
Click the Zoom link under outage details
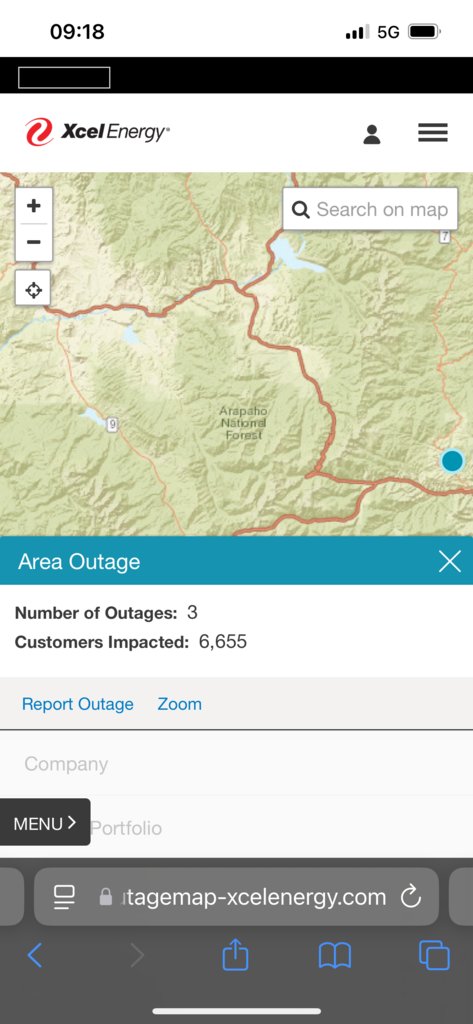(179, 704)
